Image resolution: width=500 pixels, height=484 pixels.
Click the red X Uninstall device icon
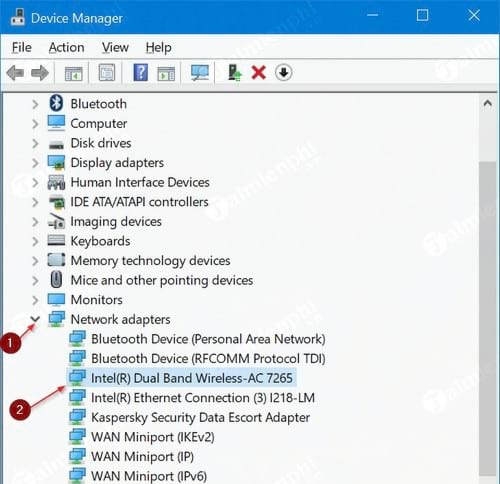click(258, 72)
